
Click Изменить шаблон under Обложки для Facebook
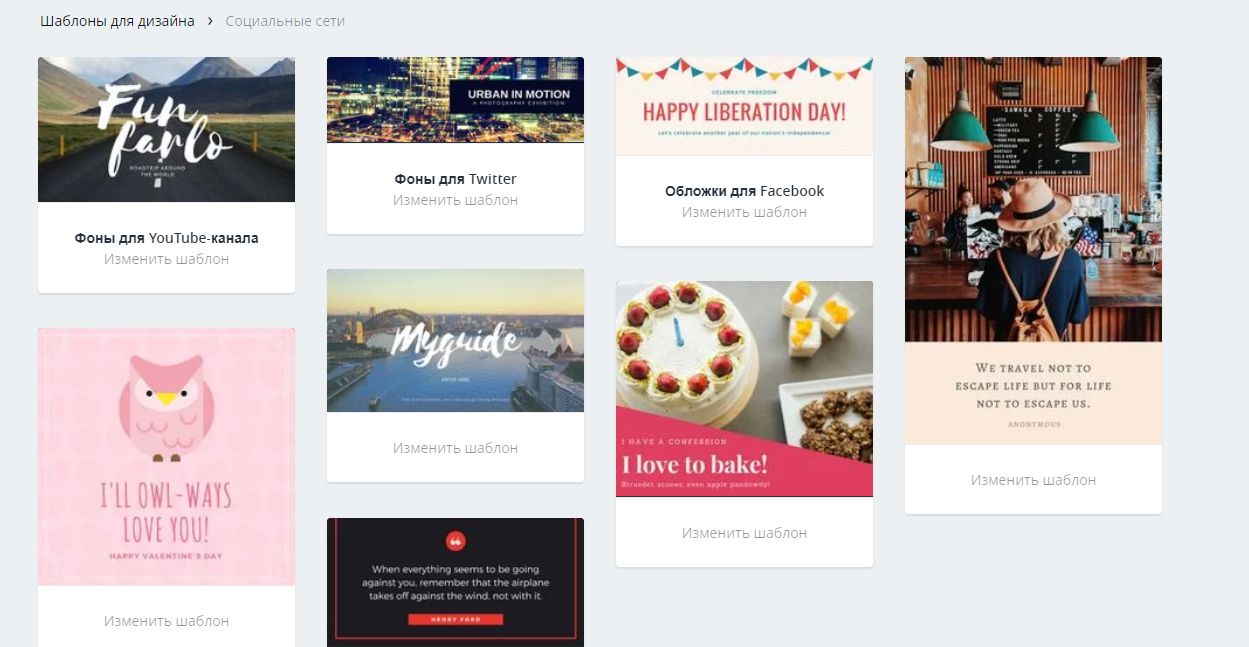point(744,212)
